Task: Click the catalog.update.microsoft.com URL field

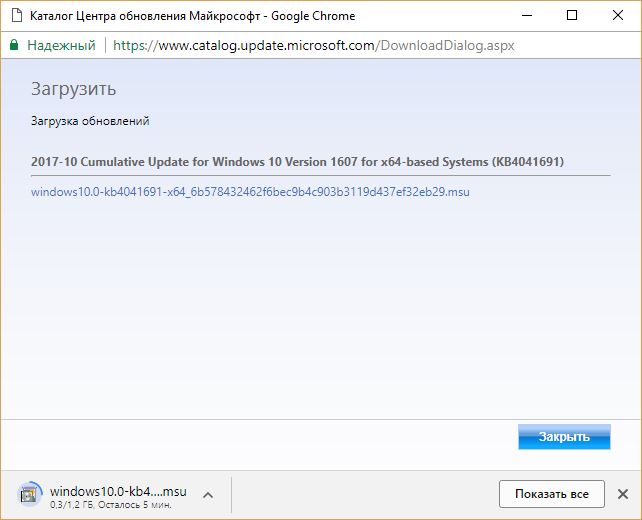Action: pos(300,45)
